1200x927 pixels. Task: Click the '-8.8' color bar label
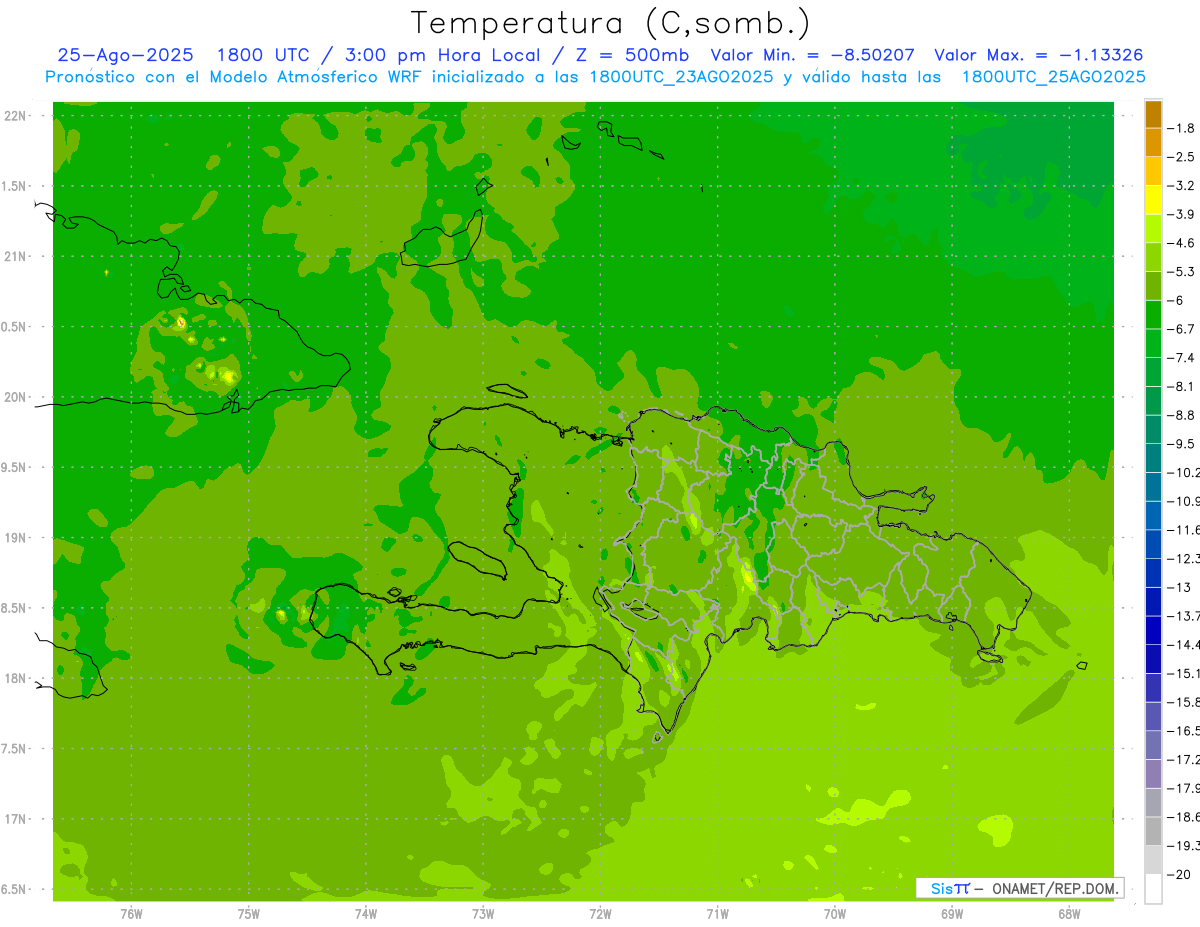tap(1182, 415)
